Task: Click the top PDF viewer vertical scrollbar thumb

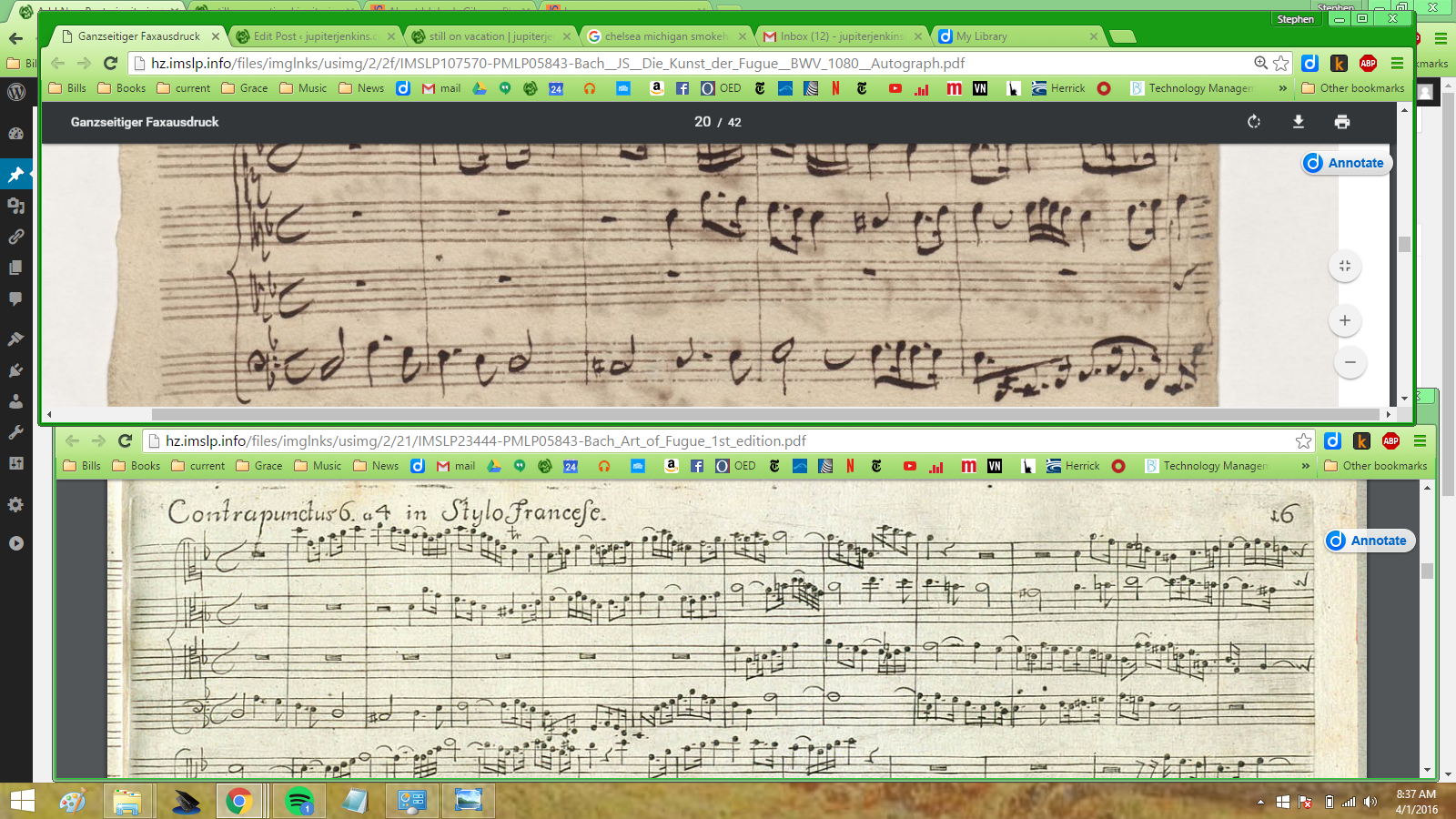Action: tap(1404, 244)
